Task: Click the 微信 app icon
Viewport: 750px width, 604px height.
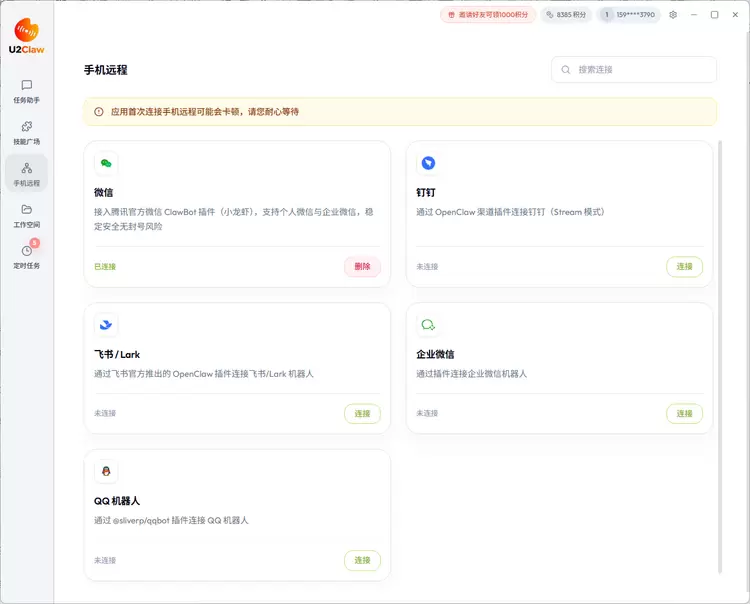Action: tap(106, 163)
